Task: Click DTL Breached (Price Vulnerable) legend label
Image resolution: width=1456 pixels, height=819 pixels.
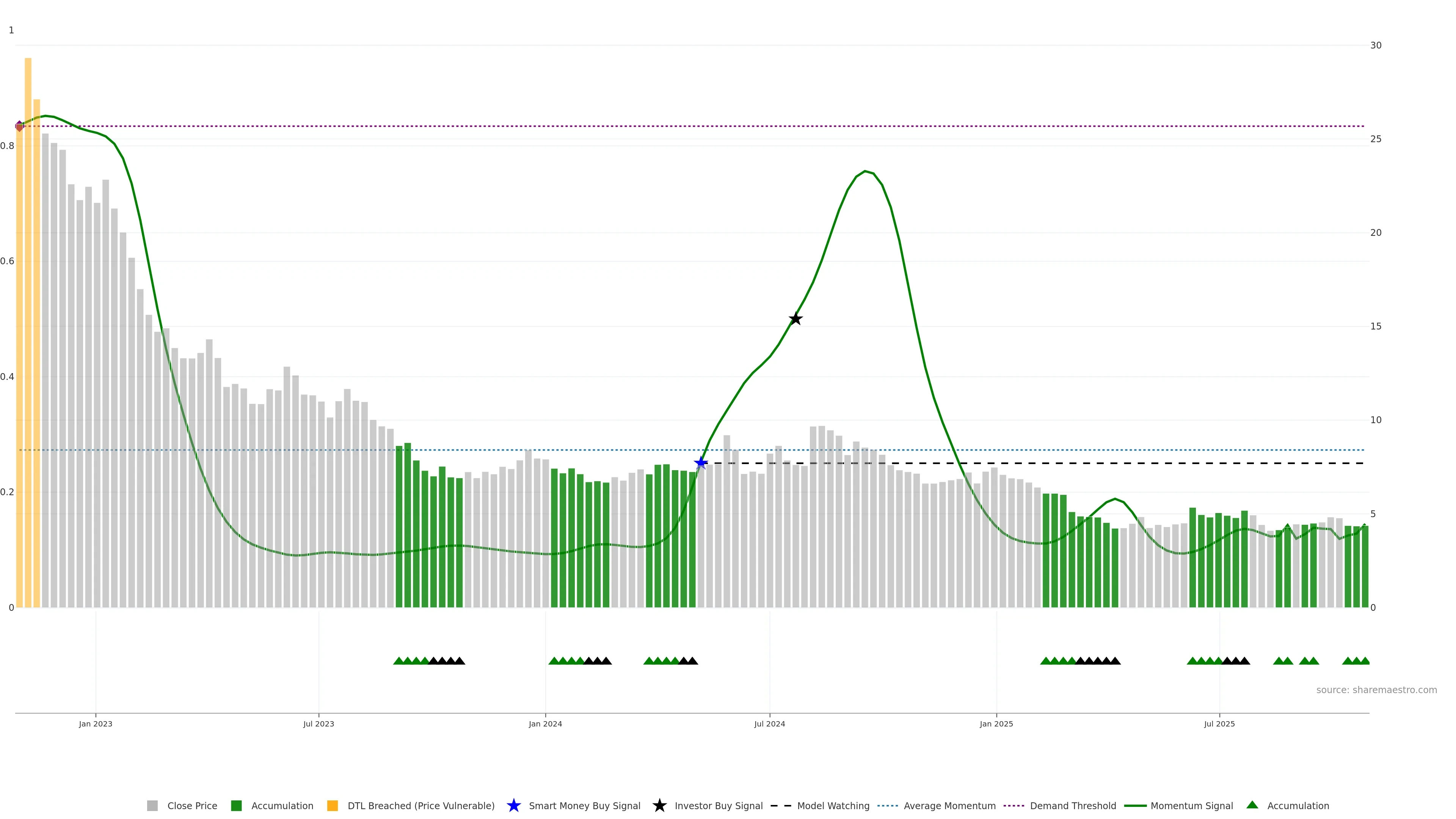Action: tap(420, 805)
